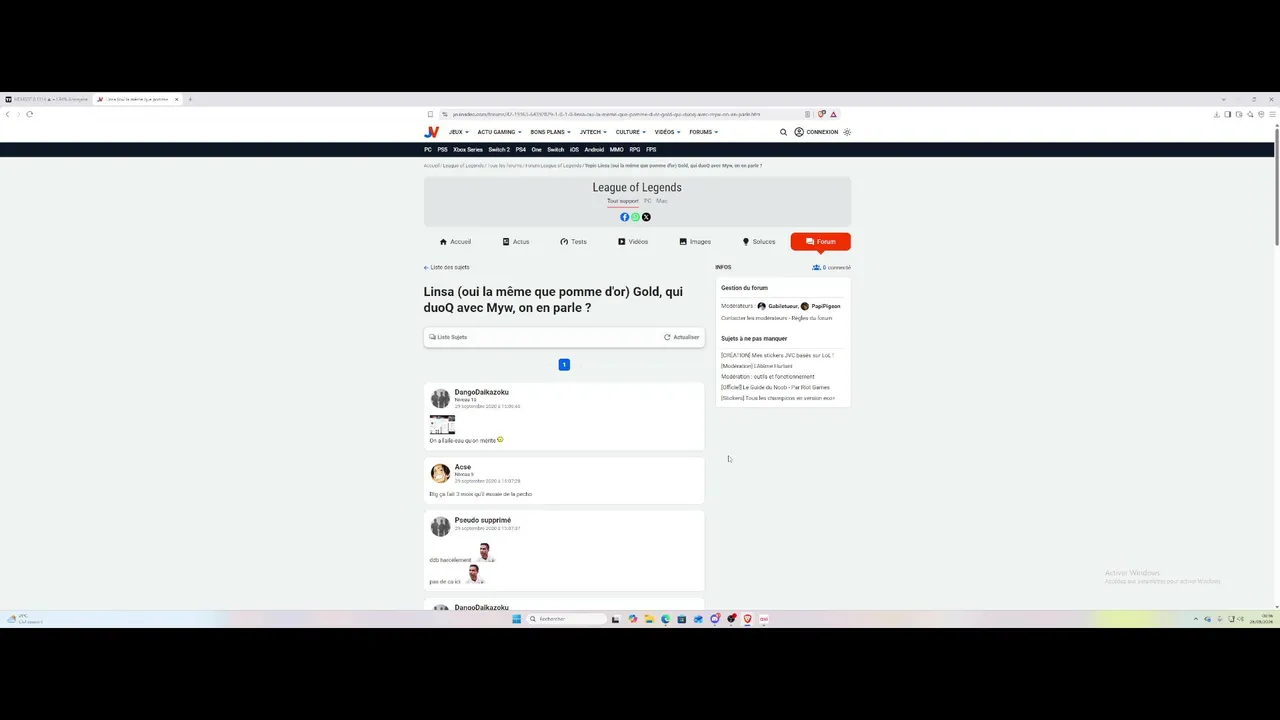
Task: Go back with the browser back arrow
Action: click(x=8, y=114)
